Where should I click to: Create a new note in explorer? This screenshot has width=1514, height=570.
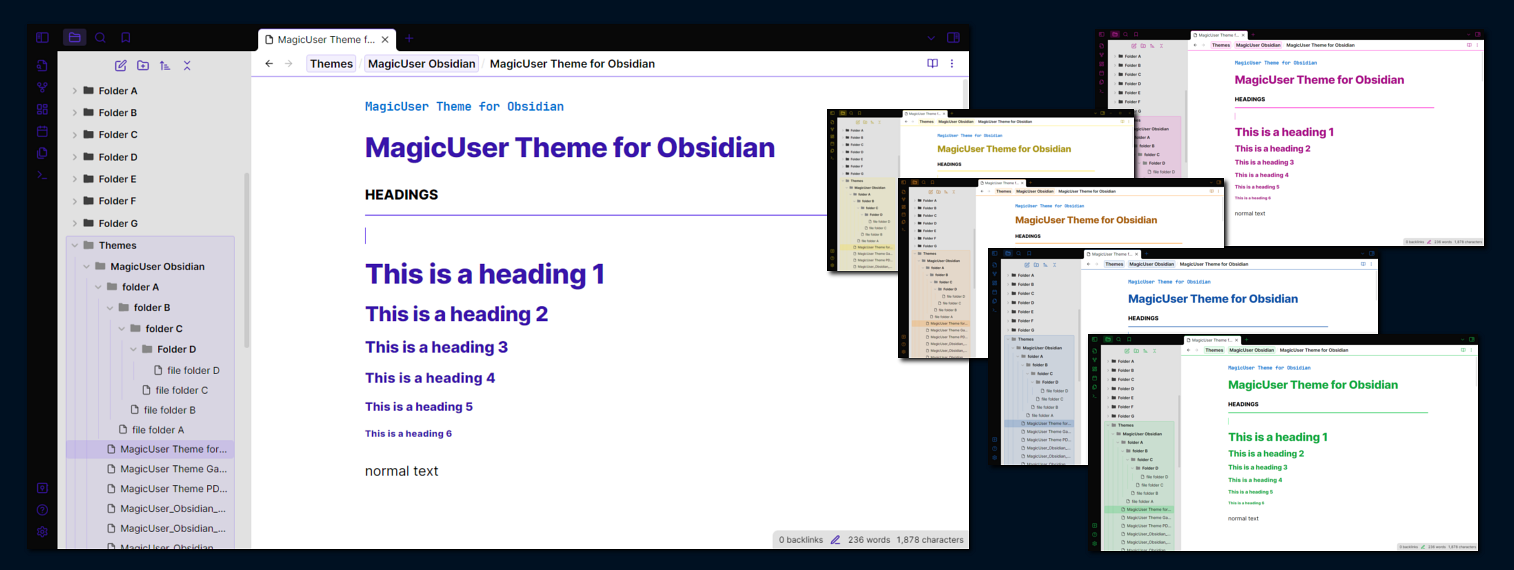(121, 66)
